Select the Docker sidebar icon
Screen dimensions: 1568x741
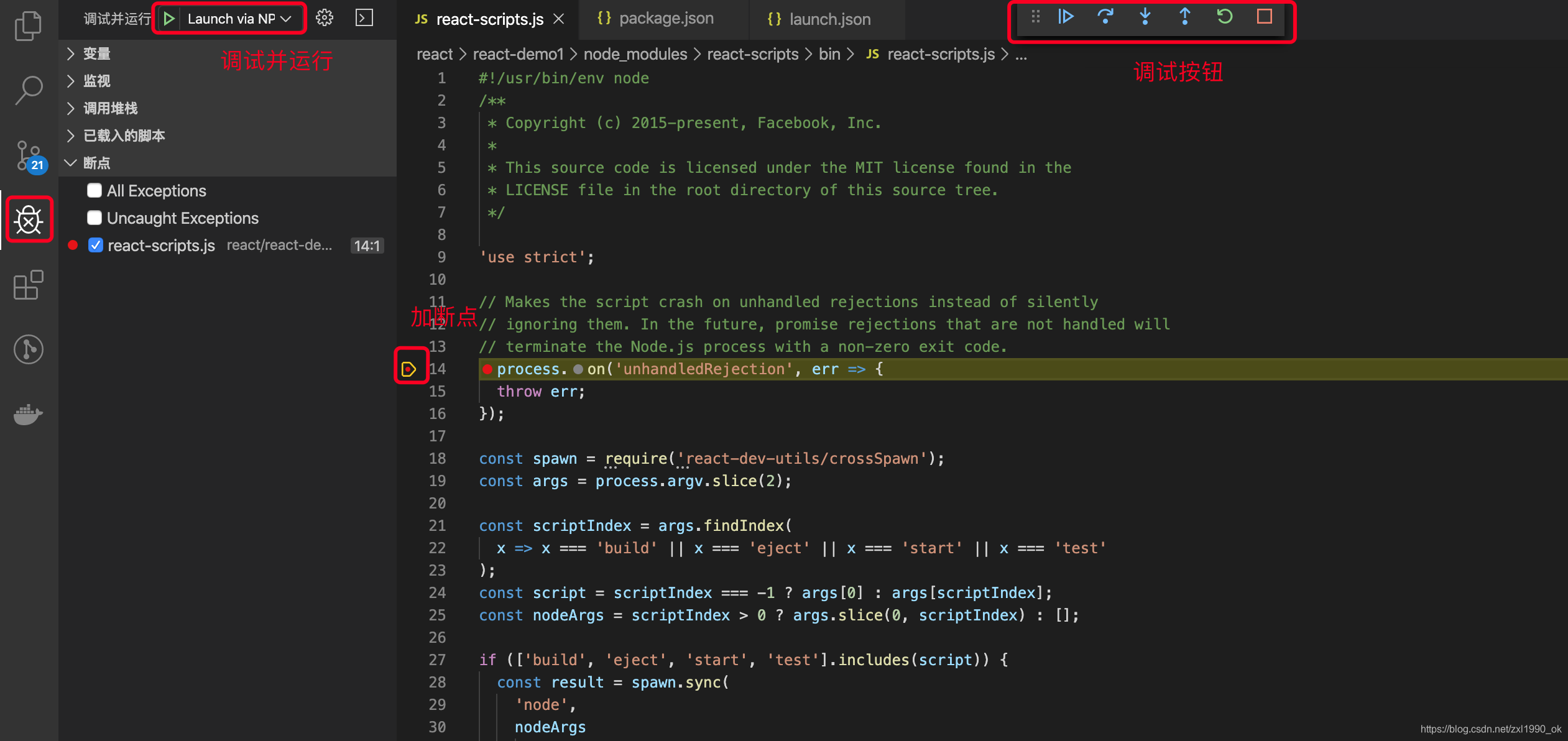pyautogui.click(x=29, y=415)
